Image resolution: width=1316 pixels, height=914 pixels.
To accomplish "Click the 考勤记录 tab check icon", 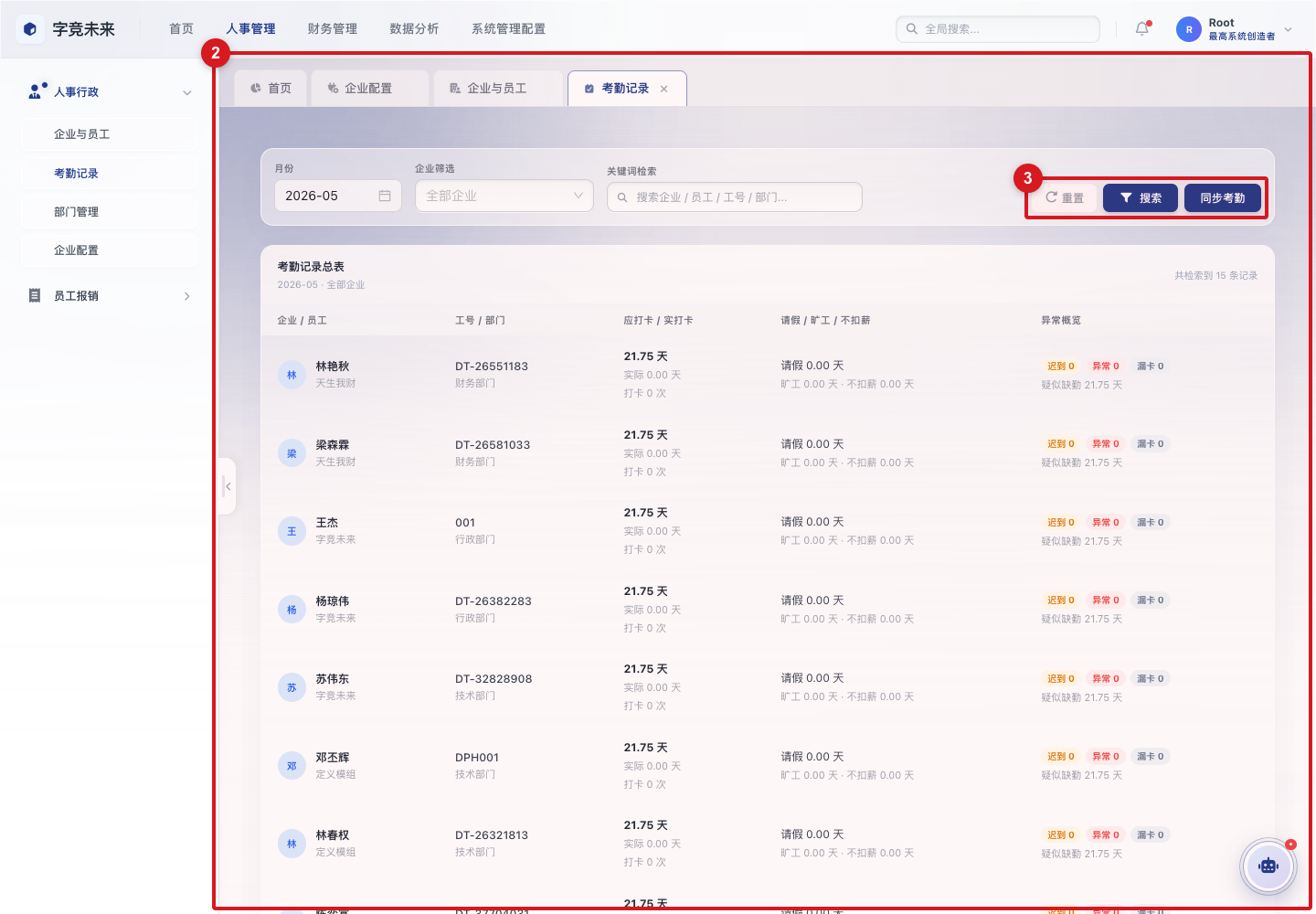I will pos(589,89).
